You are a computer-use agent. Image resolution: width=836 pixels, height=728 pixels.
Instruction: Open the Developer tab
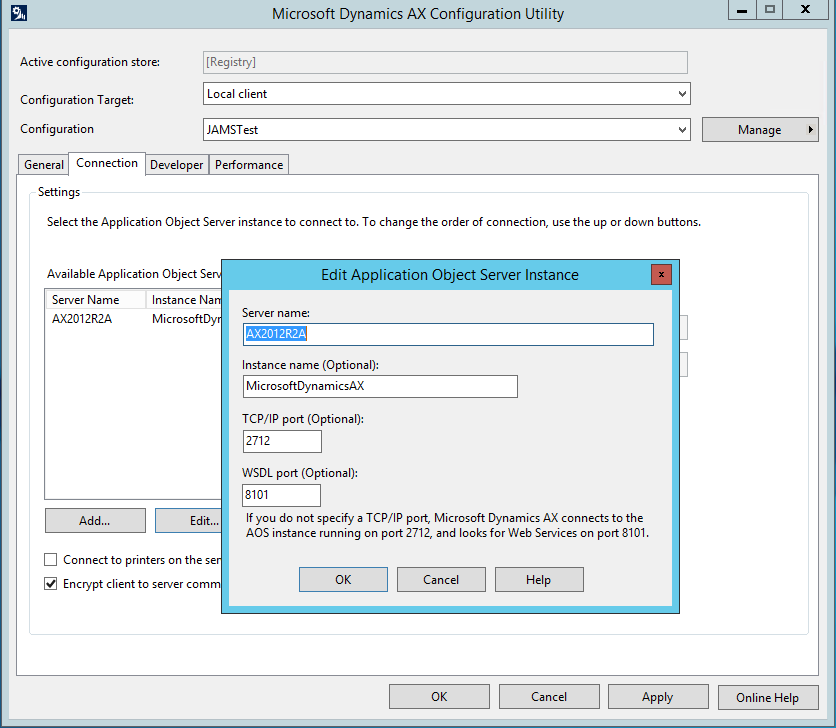[x=176, y=165]
